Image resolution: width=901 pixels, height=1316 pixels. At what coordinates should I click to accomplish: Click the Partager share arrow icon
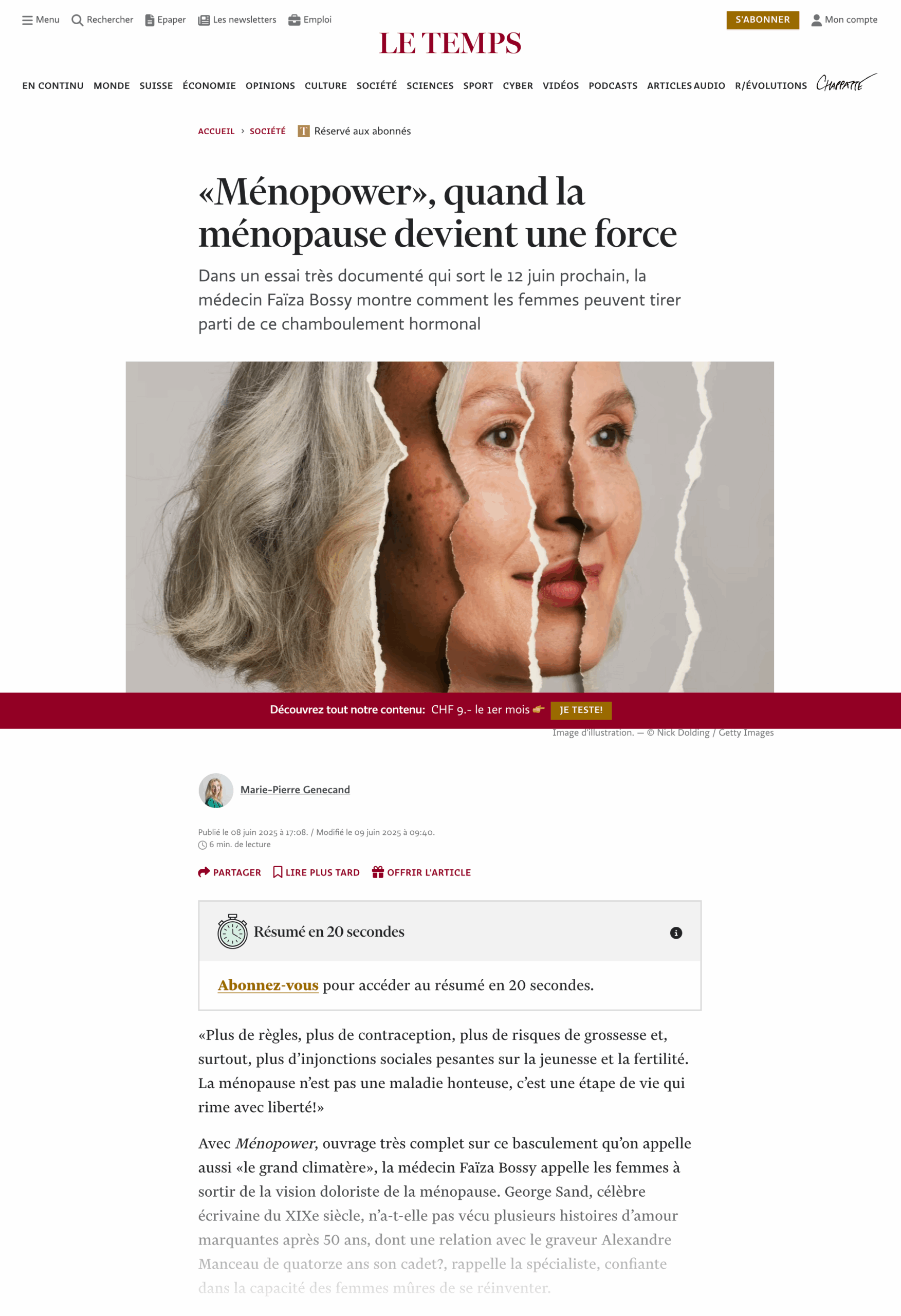click(204, 872)
